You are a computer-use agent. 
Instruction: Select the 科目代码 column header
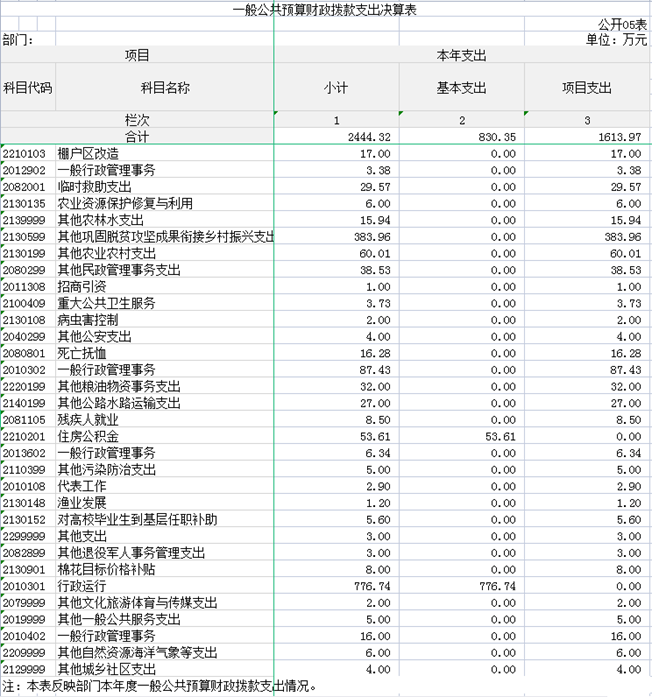27,88
